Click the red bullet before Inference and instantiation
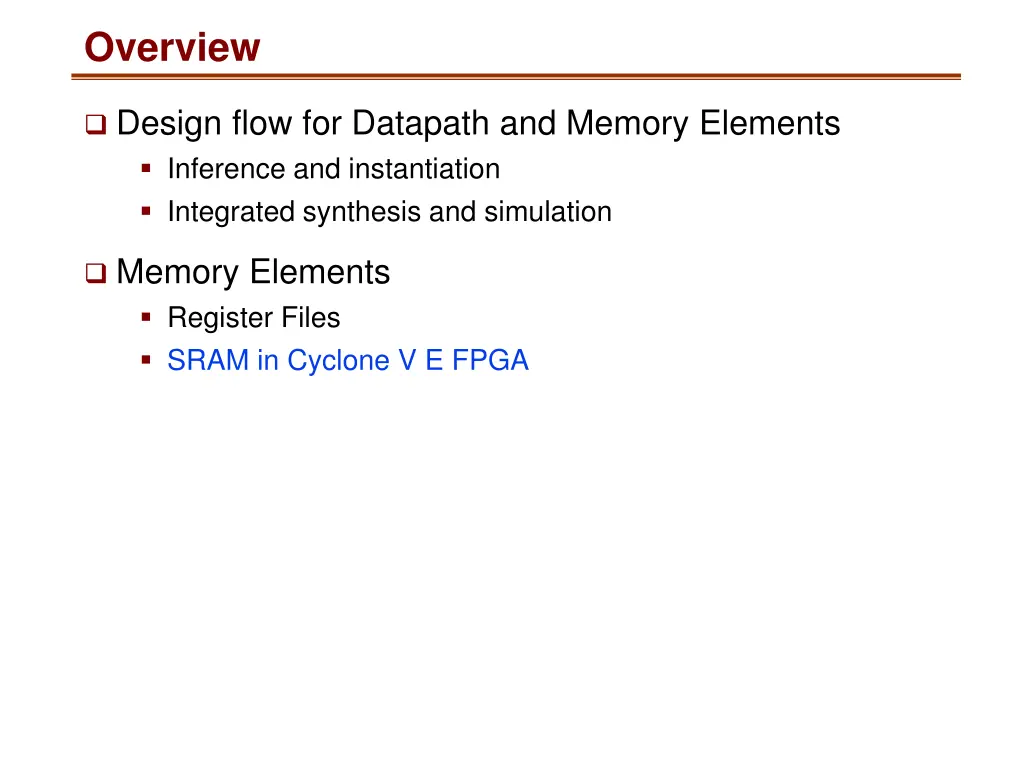 tap(146, 168)
